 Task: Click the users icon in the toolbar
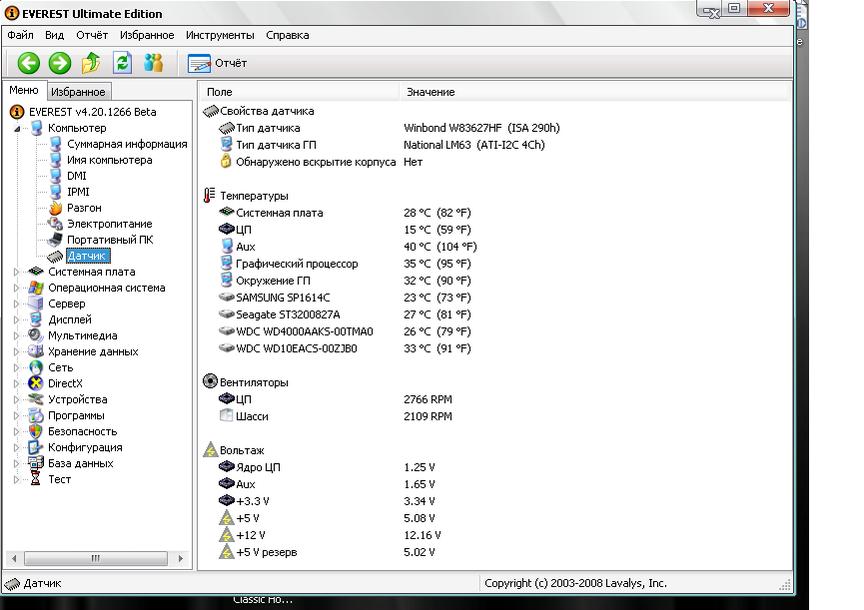coord(153,63)
